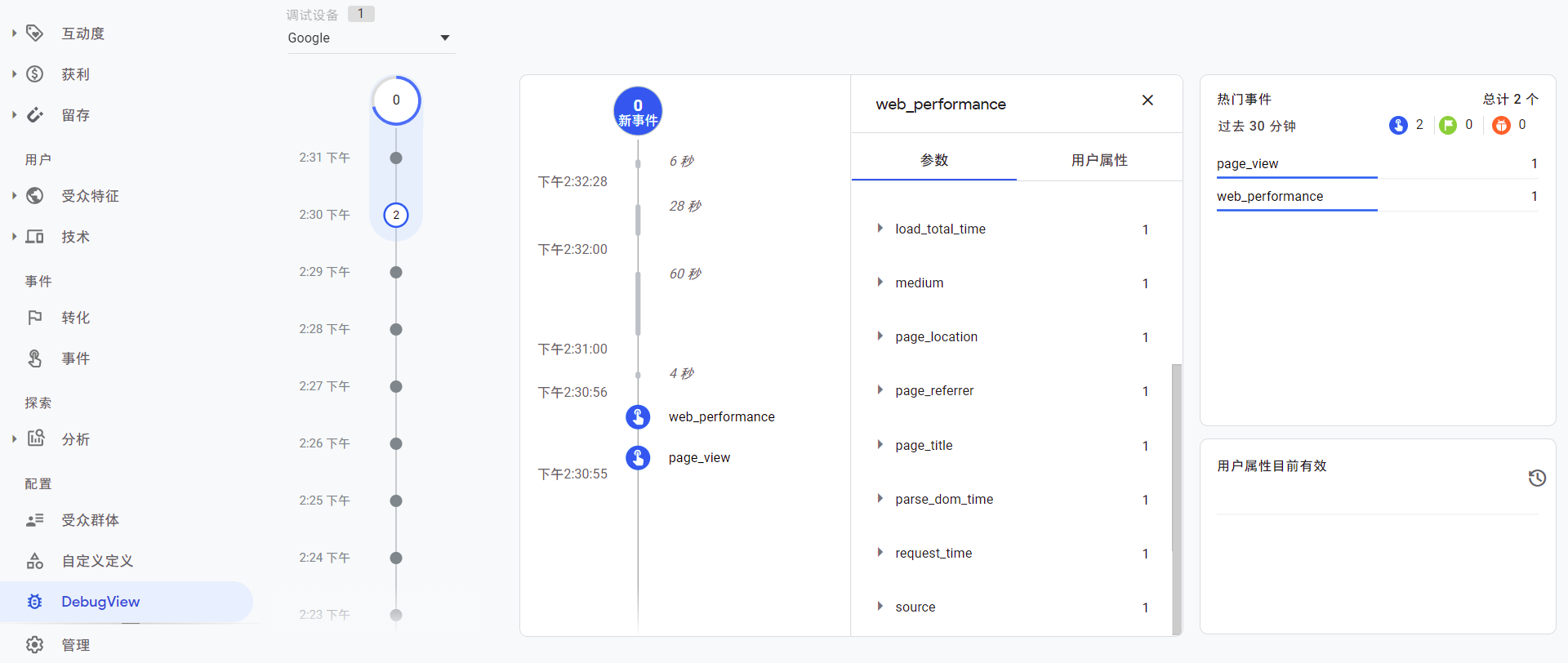Click the history icon in 用户属性目前有效 card
The height and width of the screenshot is (663, 1568).
tap(1537, 478)
